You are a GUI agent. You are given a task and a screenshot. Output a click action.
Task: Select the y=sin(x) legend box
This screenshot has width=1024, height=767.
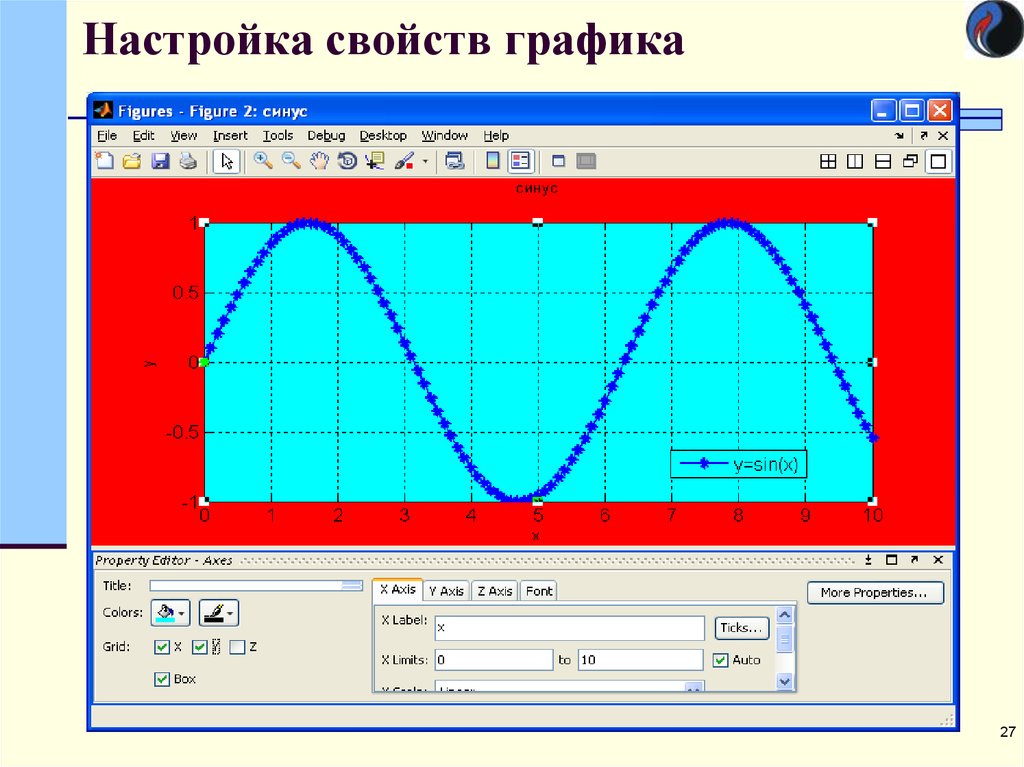pos(739,464)
